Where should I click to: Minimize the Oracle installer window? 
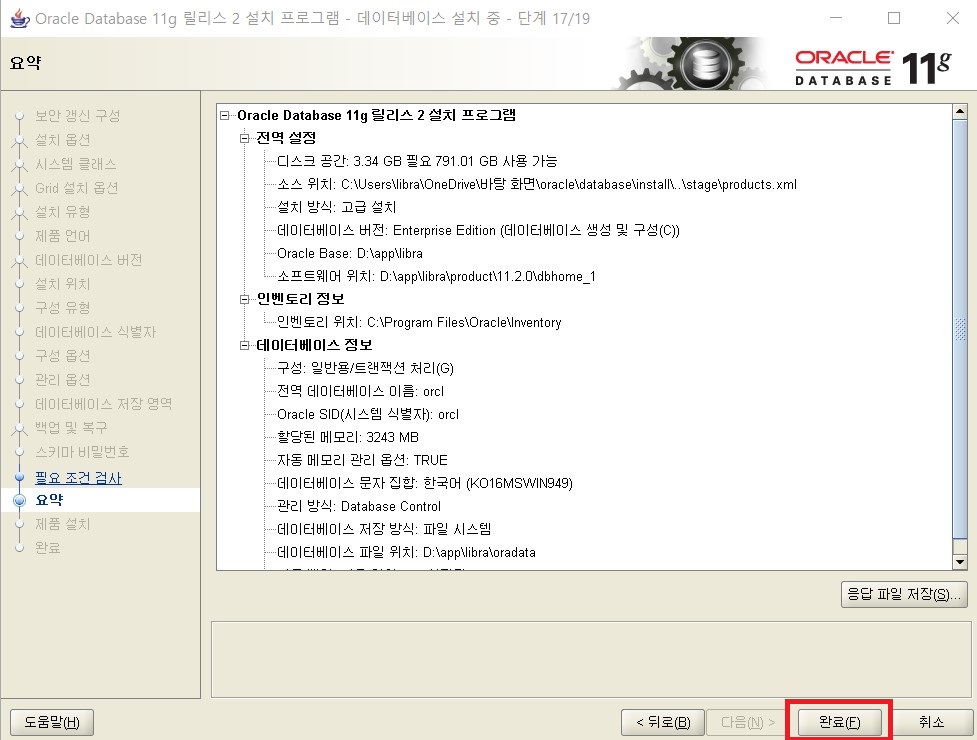click(x=836, y=18)
